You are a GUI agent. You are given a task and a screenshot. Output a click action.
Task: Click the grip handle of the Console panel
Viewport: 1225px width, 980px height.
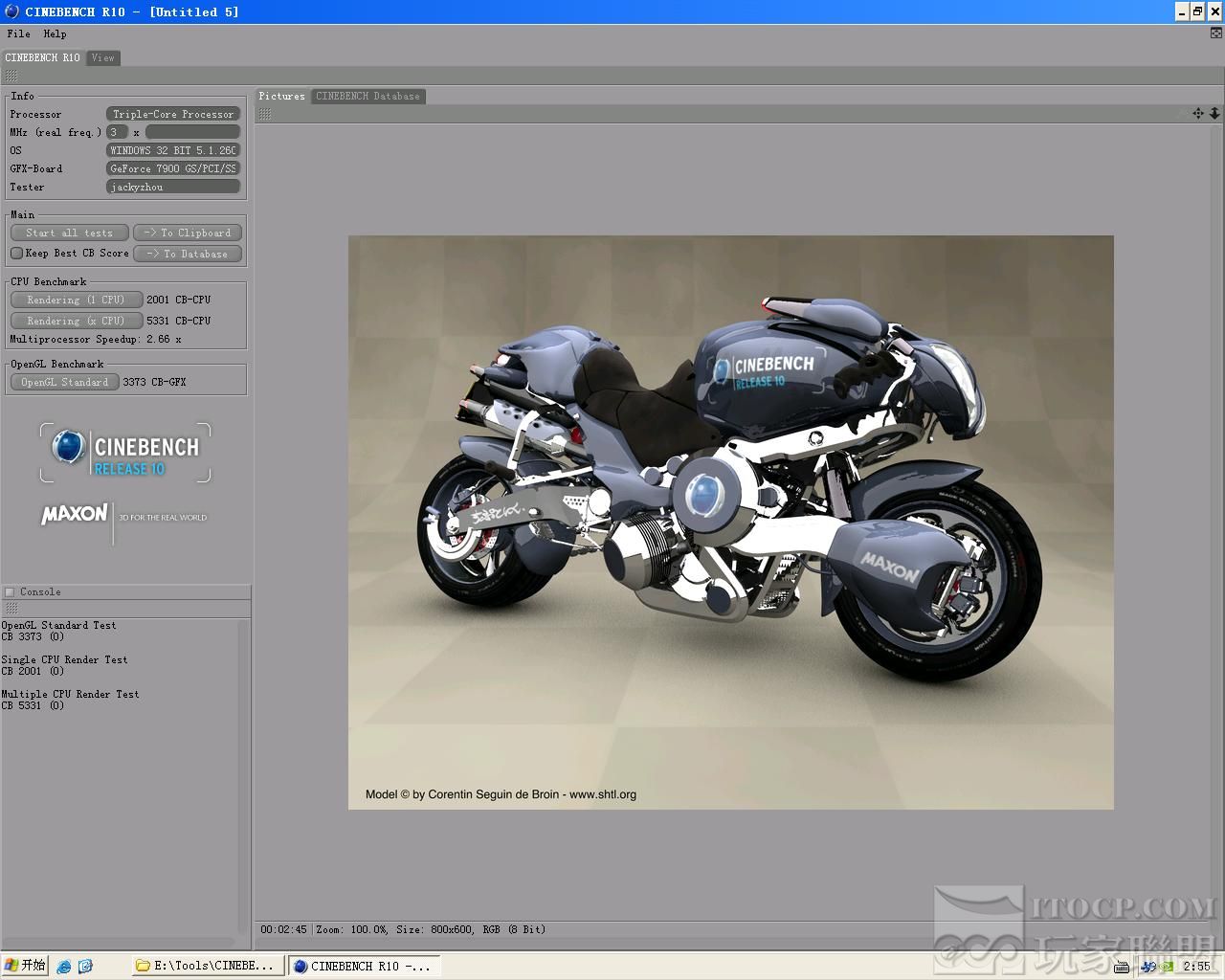click(x=11, y=609)
